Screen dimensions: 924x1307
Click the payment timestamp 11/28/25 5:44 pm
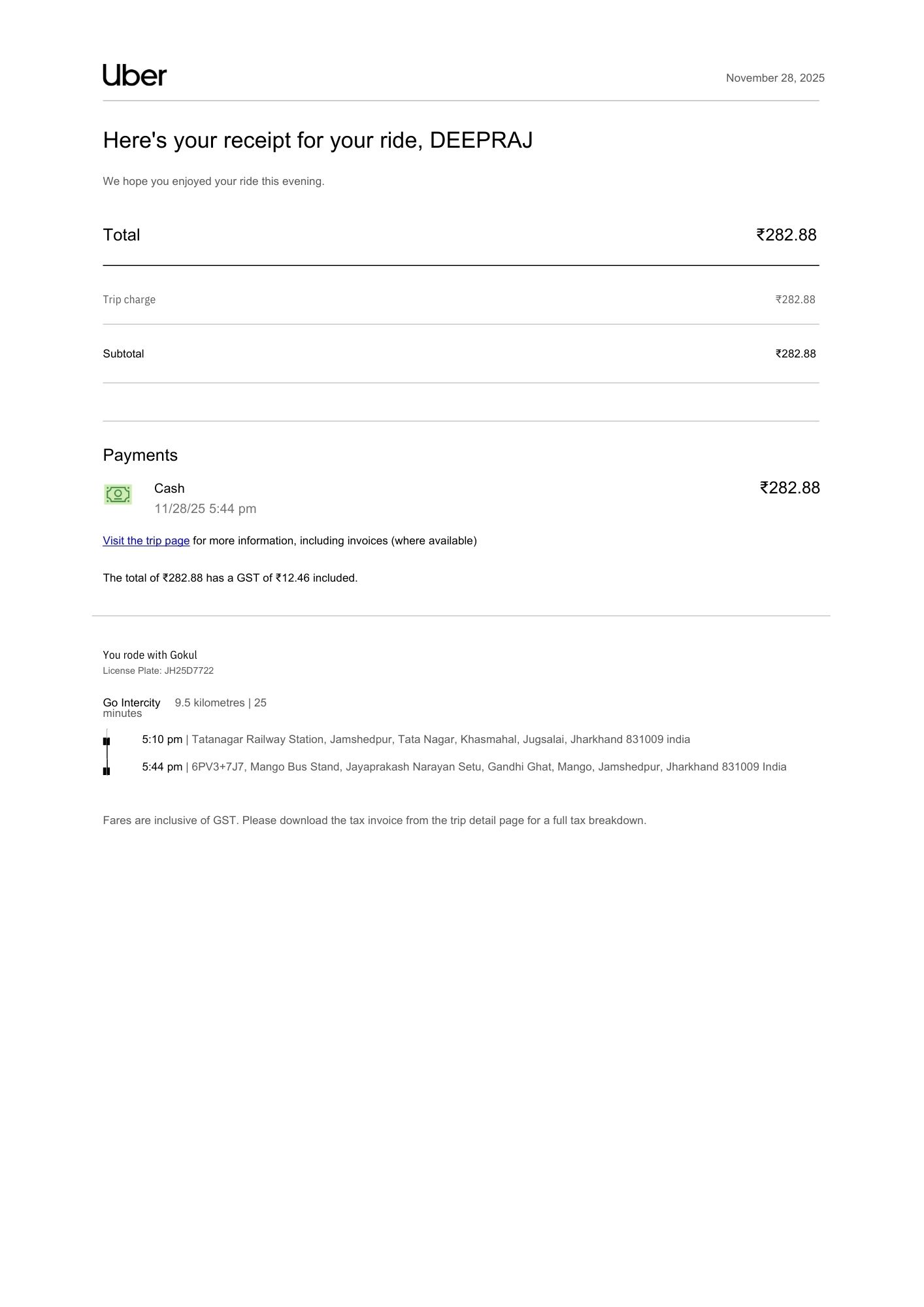205,509
